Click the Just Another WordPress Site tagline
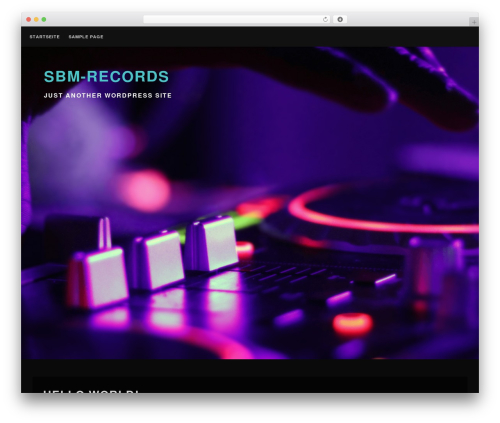The image size is (500, 423). click(108, 96)
